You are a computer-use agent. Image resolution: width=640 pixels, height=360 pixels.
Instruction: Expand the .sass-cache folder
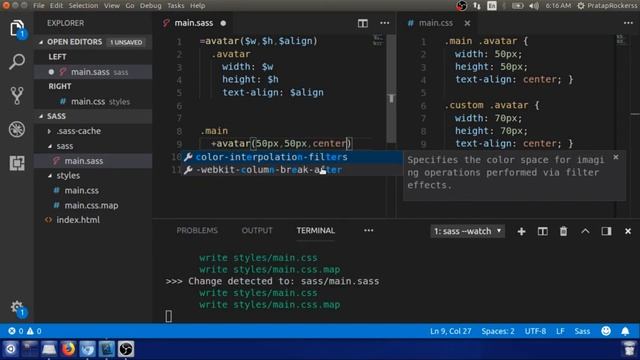pyautogui.click(x=49, y=131)
